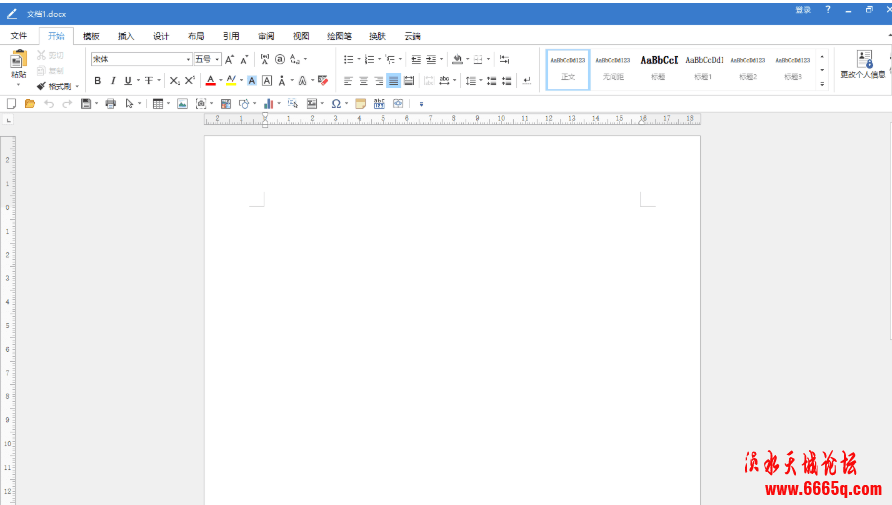Expand the styles gallery more arrow
Viewport: 892px width, 505px height.
[822, 84]
